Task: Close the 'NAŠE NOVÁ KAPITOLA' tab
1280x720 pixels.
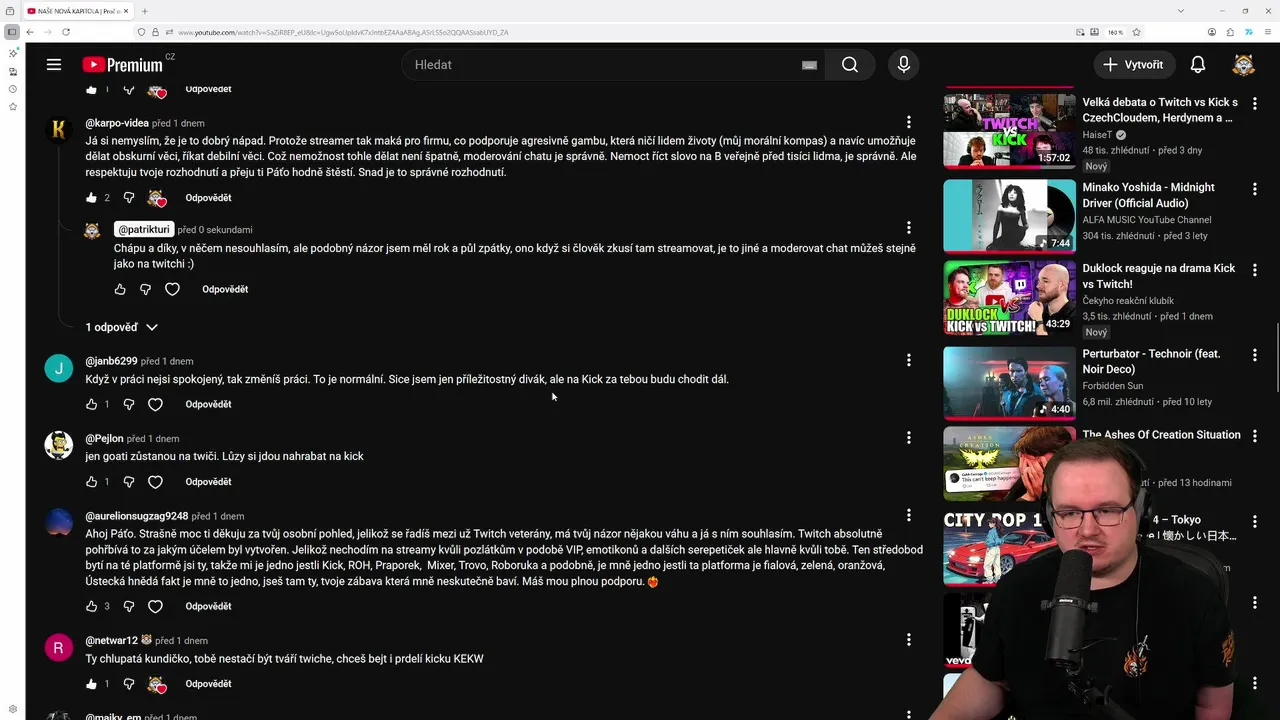Action: pos(126,11)
